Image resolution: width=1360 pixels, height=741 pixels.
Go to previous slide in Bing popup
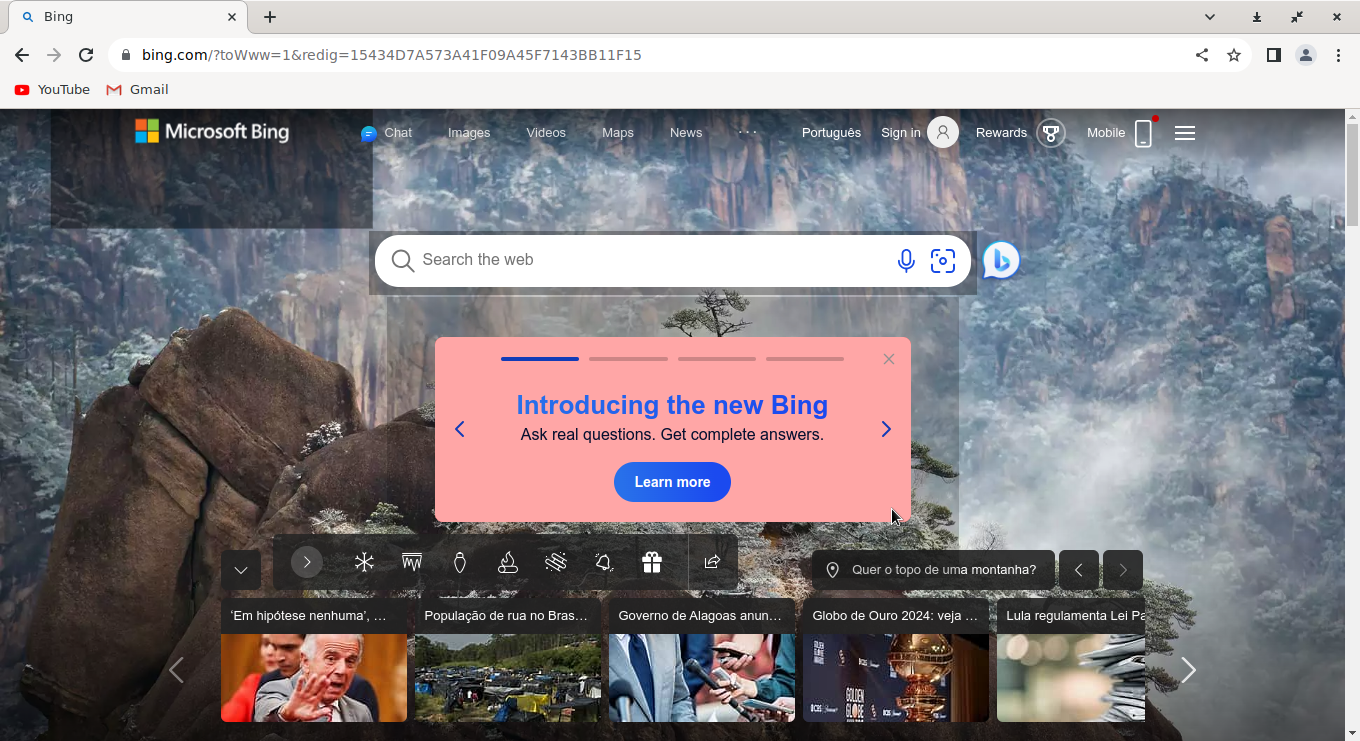460,429
